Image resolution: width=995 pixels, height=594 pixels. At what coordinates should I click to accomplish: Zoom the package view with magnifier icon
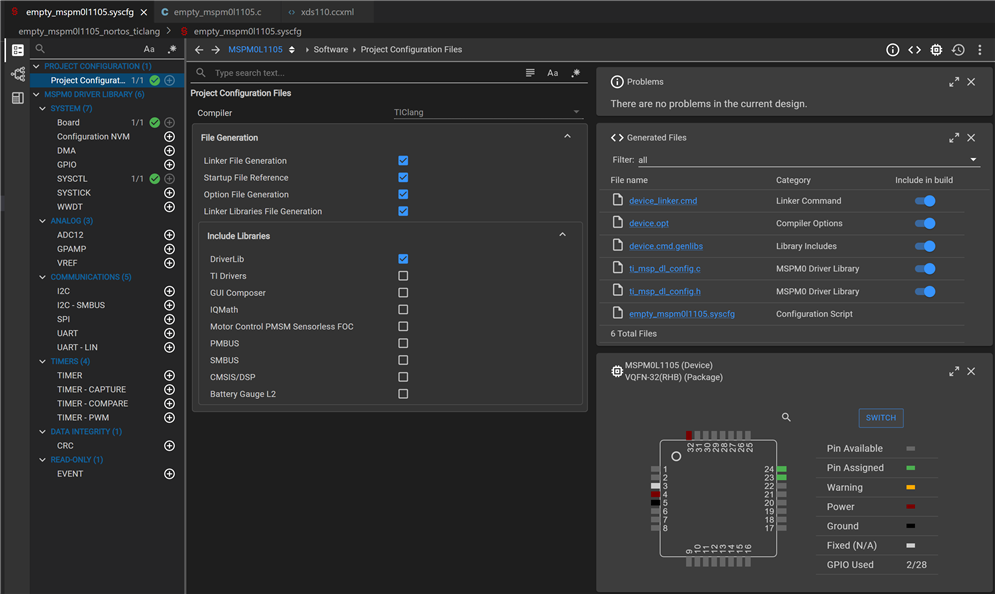pyautogui.click(x=786, y=417)
